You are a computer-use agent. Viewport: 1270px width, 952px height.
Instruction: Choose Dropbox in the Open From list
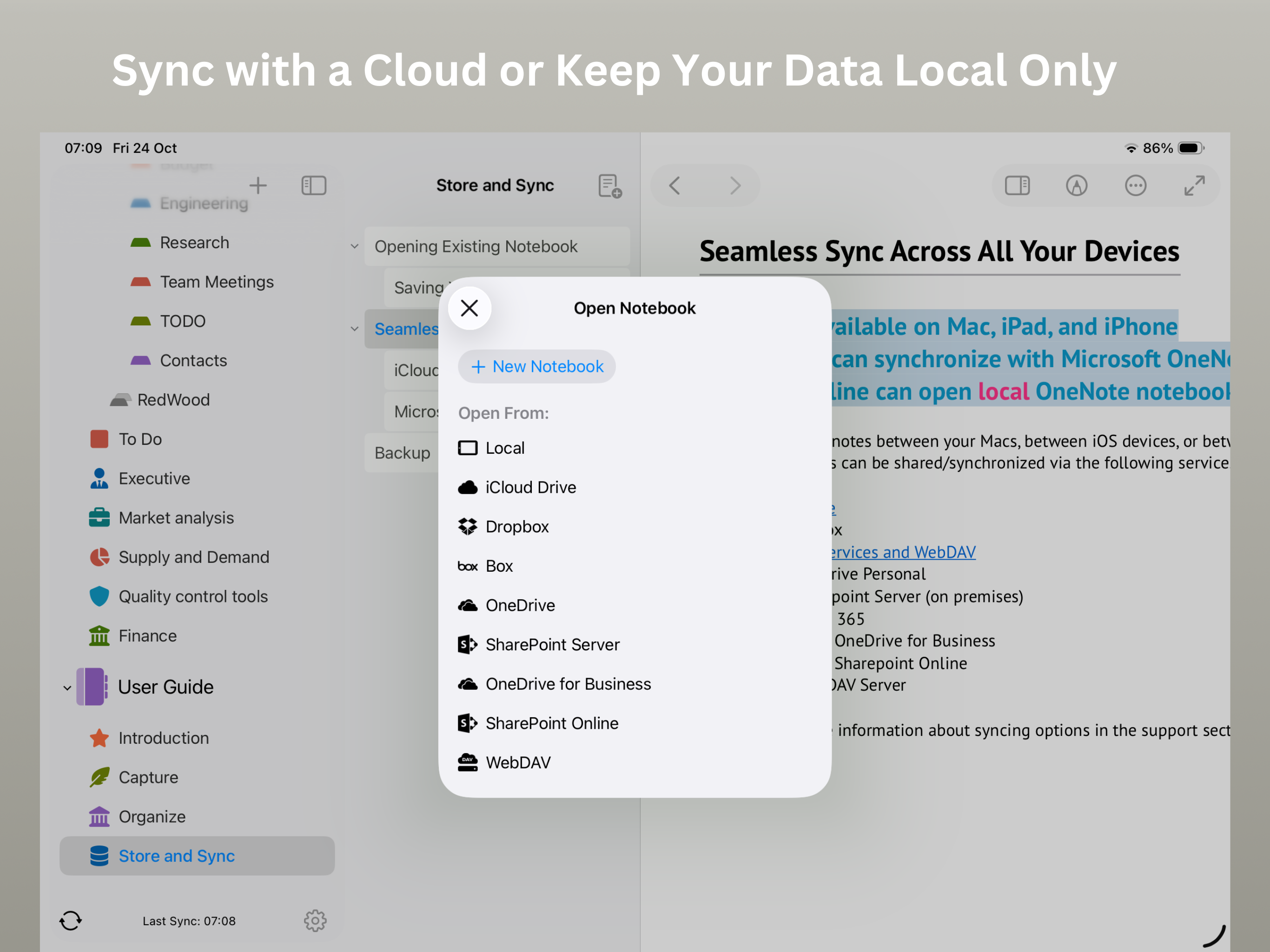[x=517, y=527]
